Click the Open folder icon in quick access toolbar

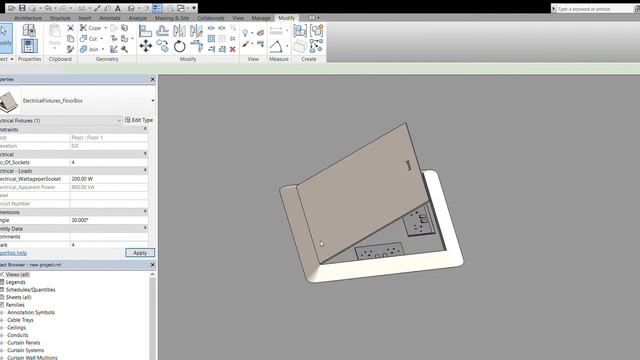tap(12, 8)
